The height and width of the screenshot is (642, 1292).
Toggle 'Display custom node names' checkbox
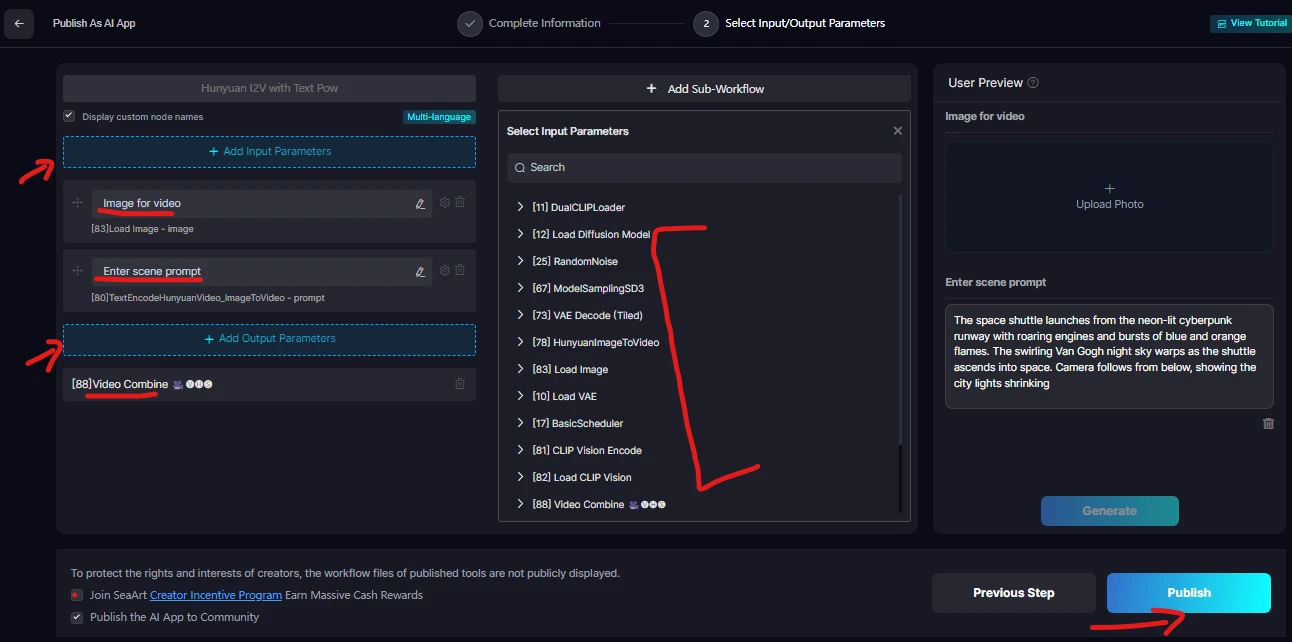pyautogui.click(x=69, y=116)
